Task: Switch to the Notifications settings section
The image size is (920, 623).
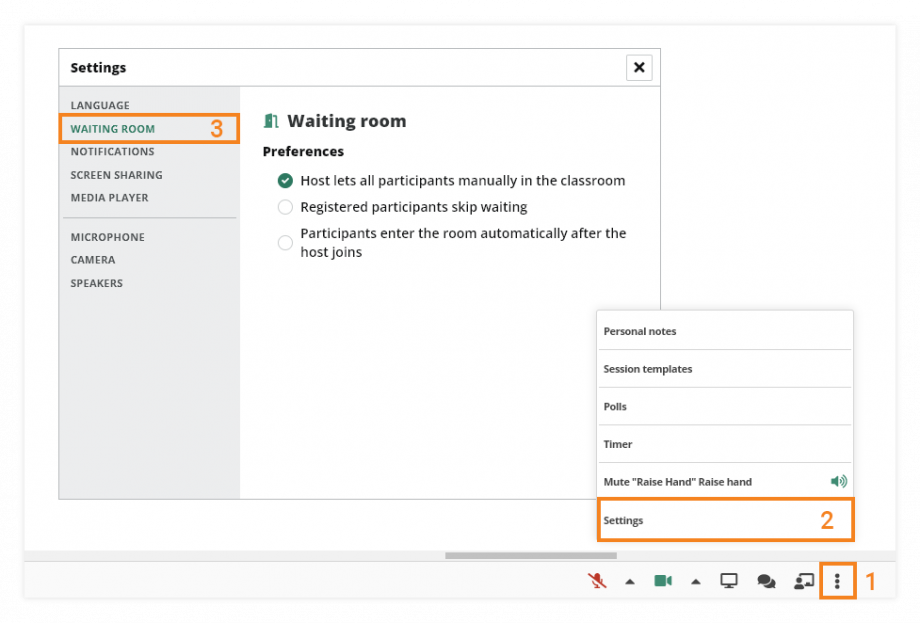Action: 111,151
